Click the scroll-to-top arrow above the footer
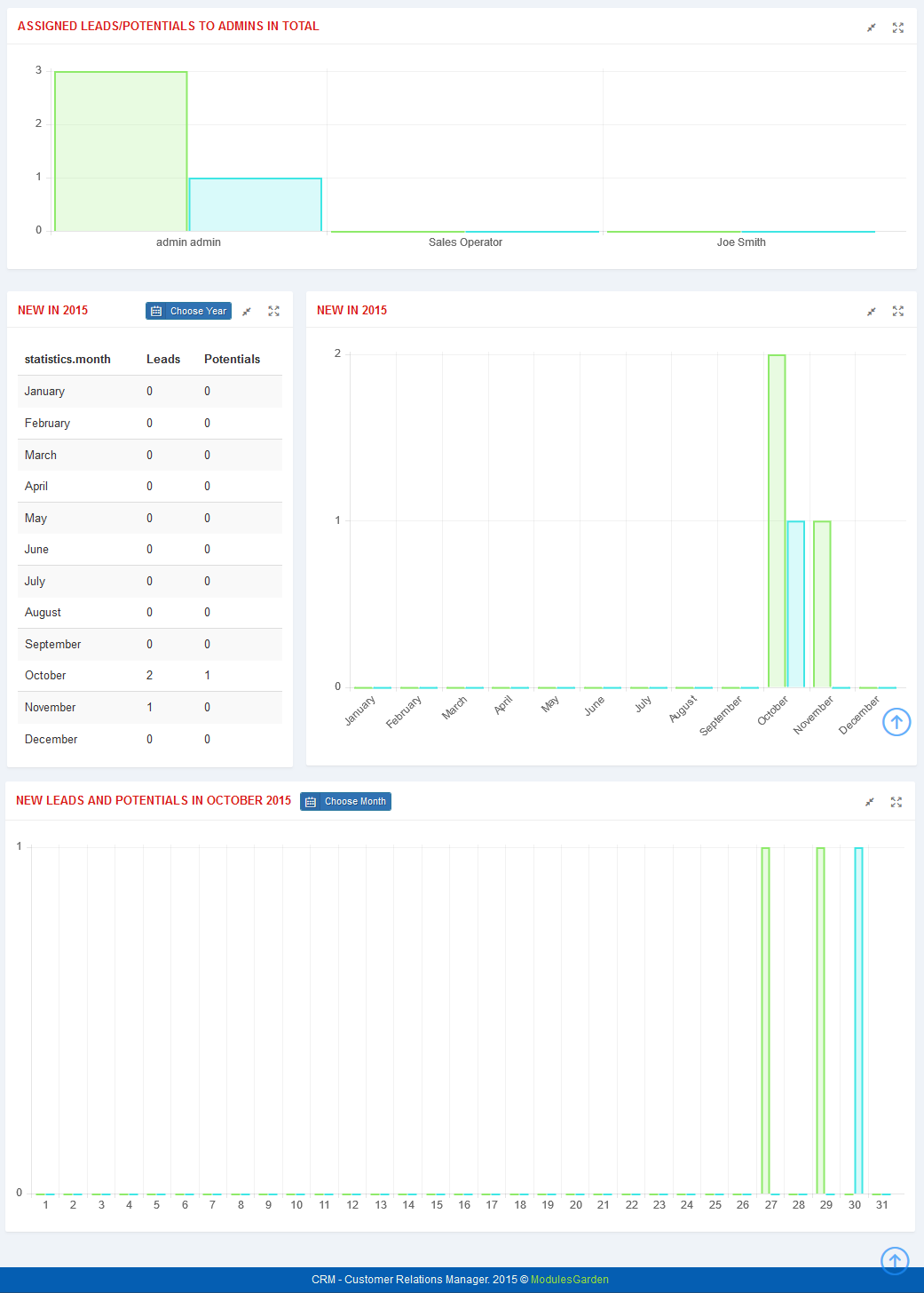Viewport: 924px width, 1293px height. click(x=895, y=1260)
